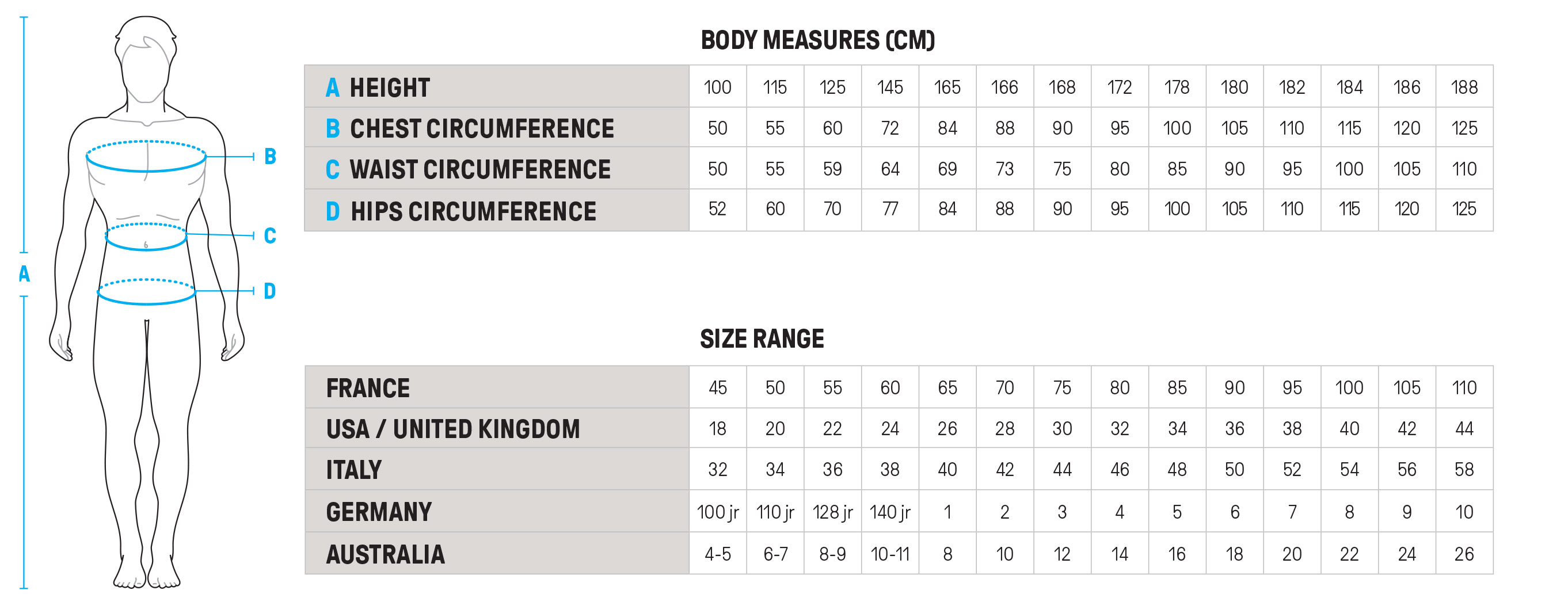Click the FRANCE row label
This screenshot has height=605, width=1568.
pos(368,389)
